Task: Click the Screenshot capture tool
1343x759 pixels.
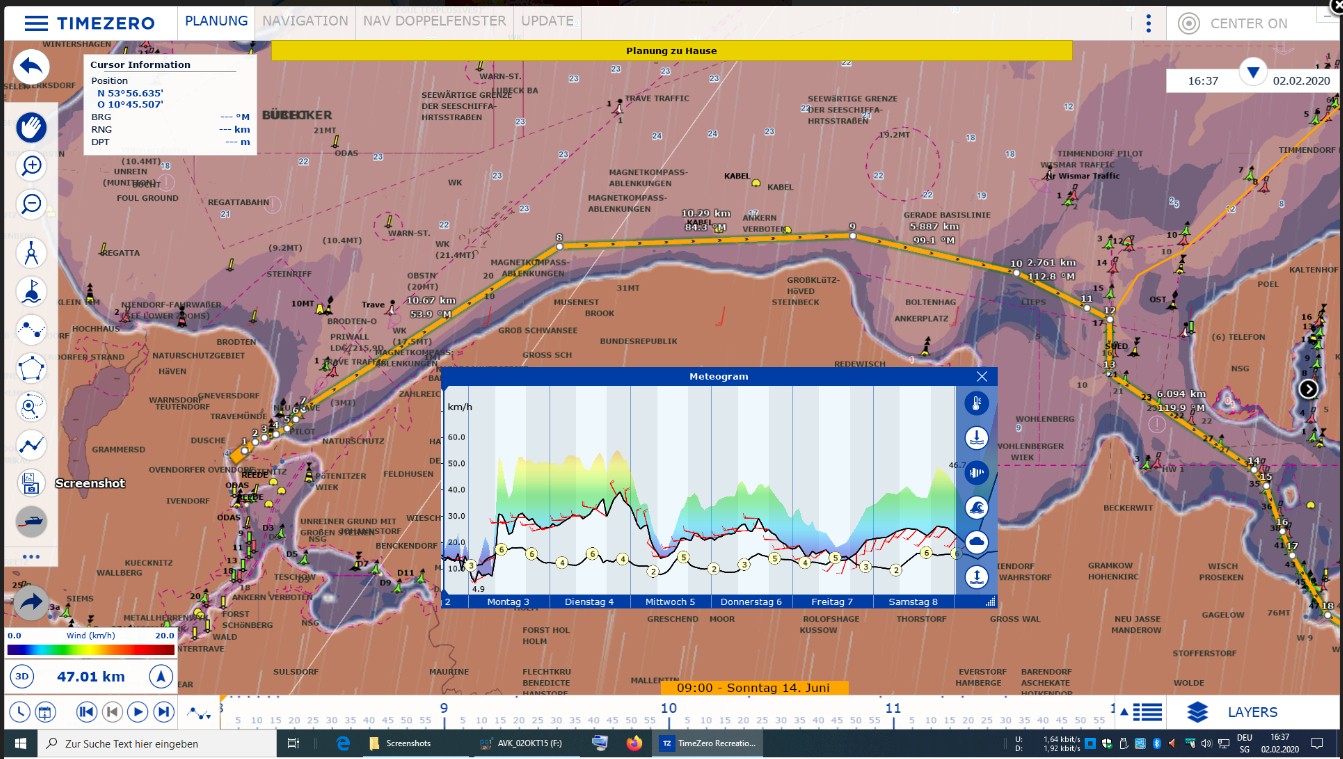Action: [31, 483]
